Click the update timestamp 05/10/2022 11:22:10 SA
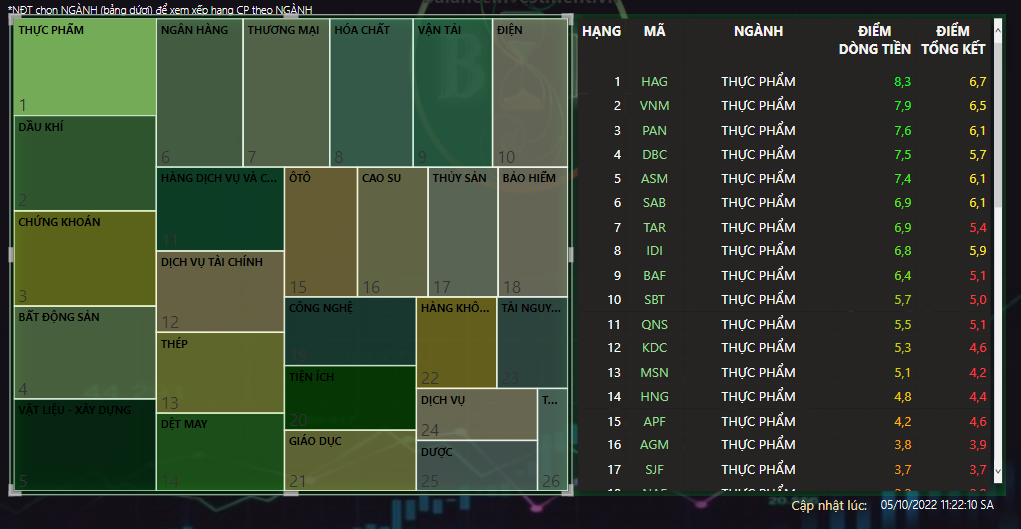This screenshot has width=1021, height=529. pyautogui.click(x=937, y=505)
